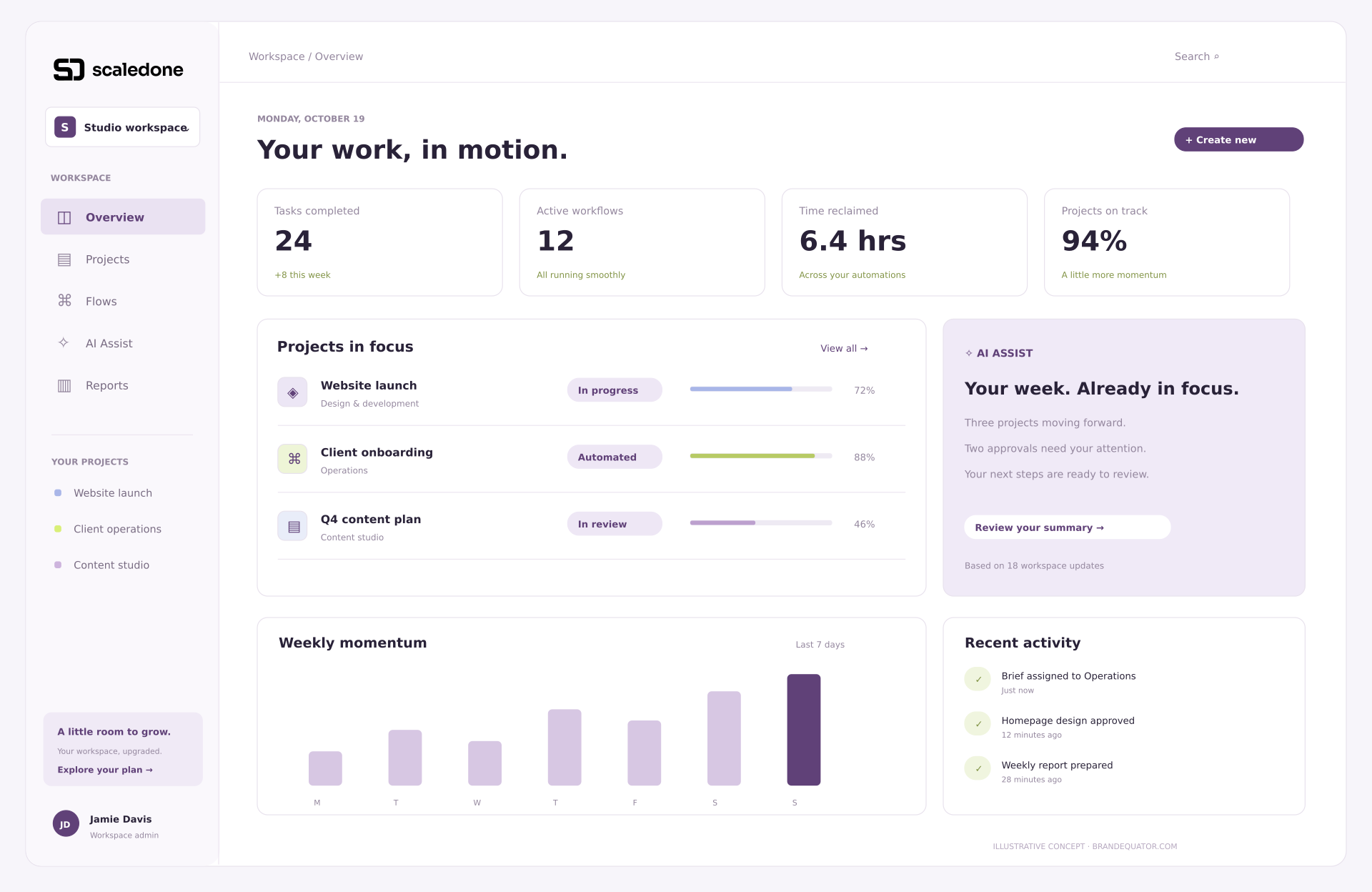Viewport: 1372px width, 892px height.
Task: Click the Projects list icon in the sidebar
Action: pyautogui.click(x=64, y=259)
